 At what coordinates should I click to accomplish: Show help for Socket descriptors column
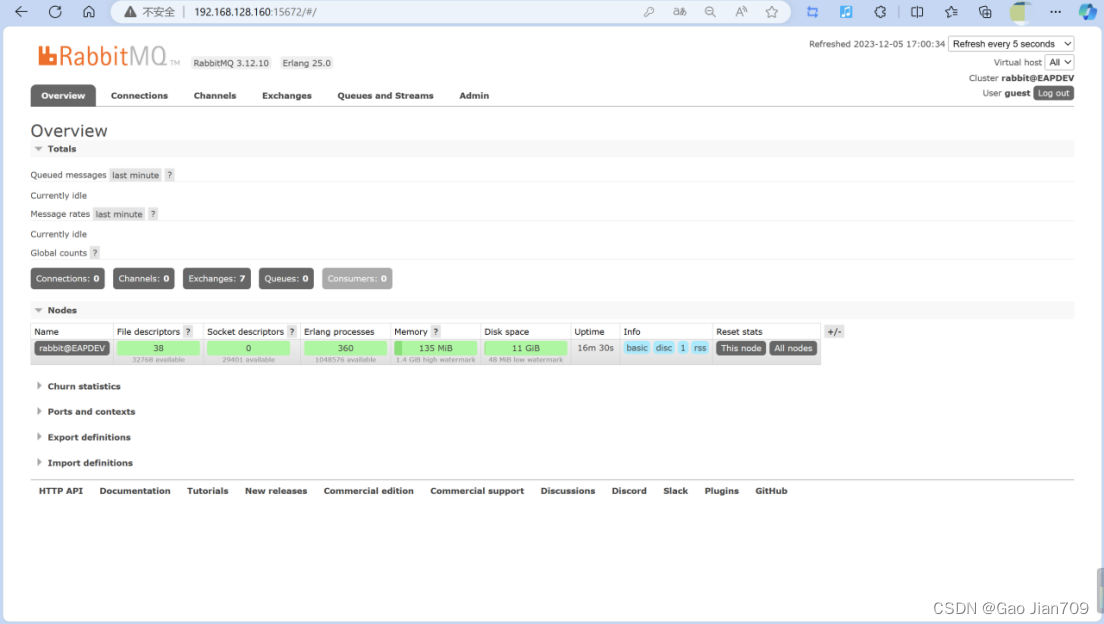[291, 332]
